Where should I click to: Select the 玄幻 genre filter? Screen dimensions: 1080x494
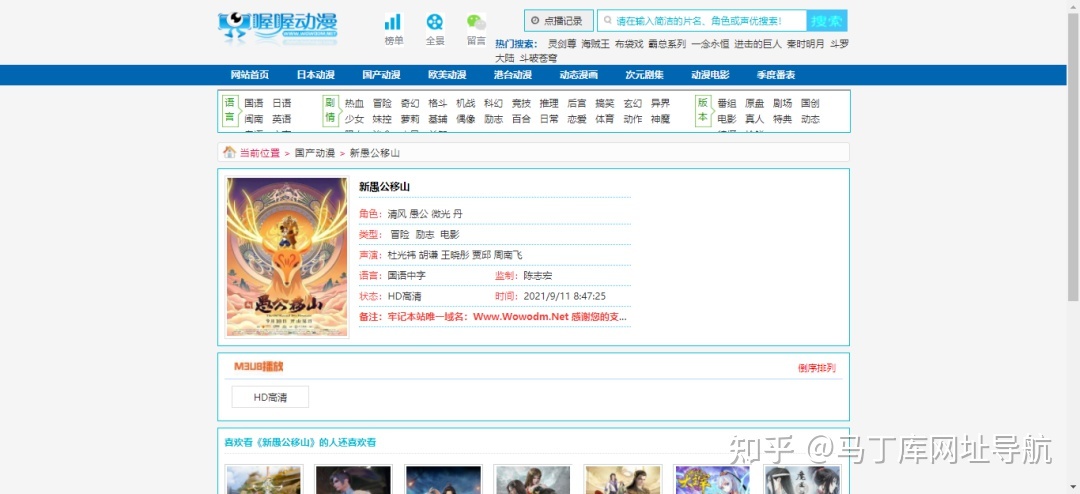[x=633, y=103]
